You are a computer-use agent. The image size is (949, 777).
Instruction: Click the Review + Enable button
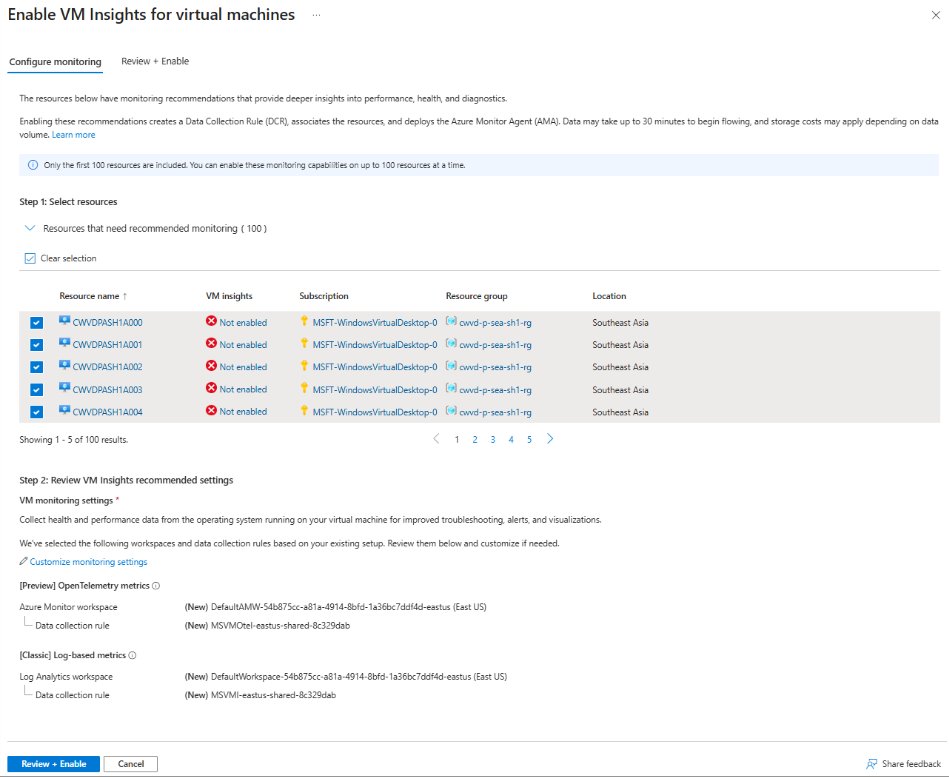(54, 764)
